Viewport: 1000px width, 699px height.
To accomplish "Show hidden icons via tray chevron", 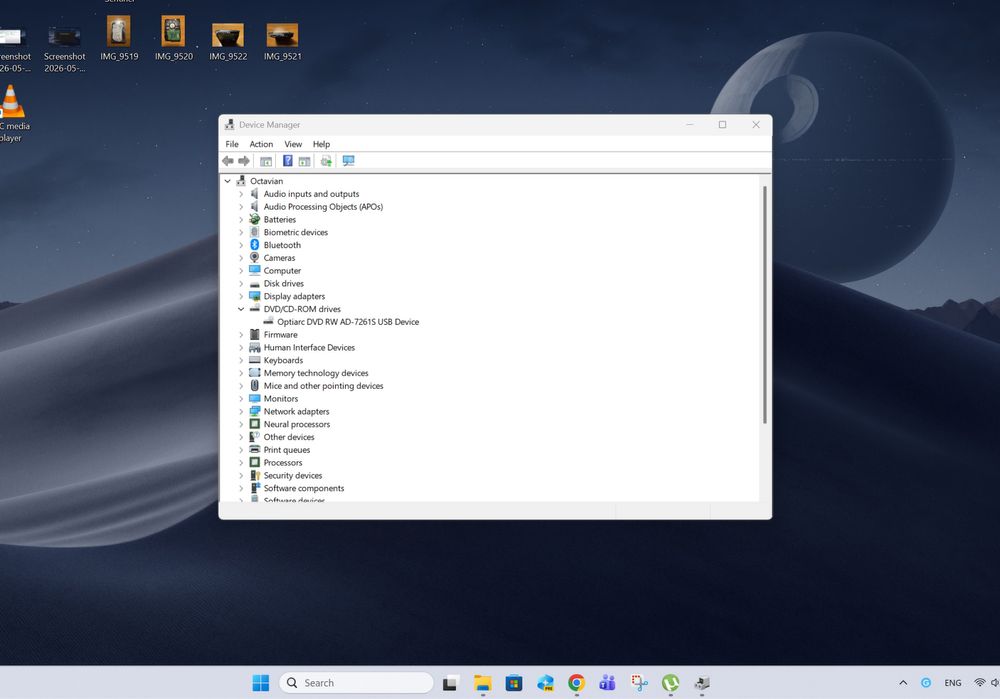I will (x=903, y=682).
